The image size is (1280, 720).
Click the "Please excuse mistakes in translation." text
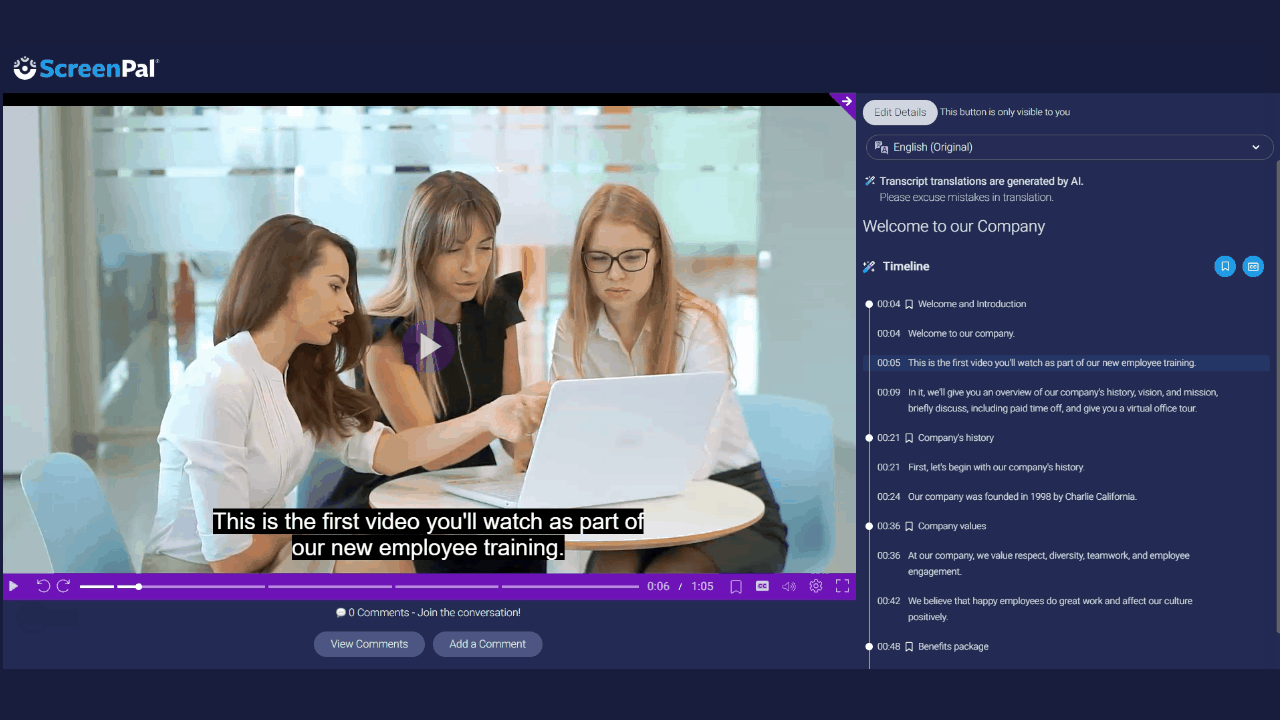pyautogui.click(x=966, y=197)
